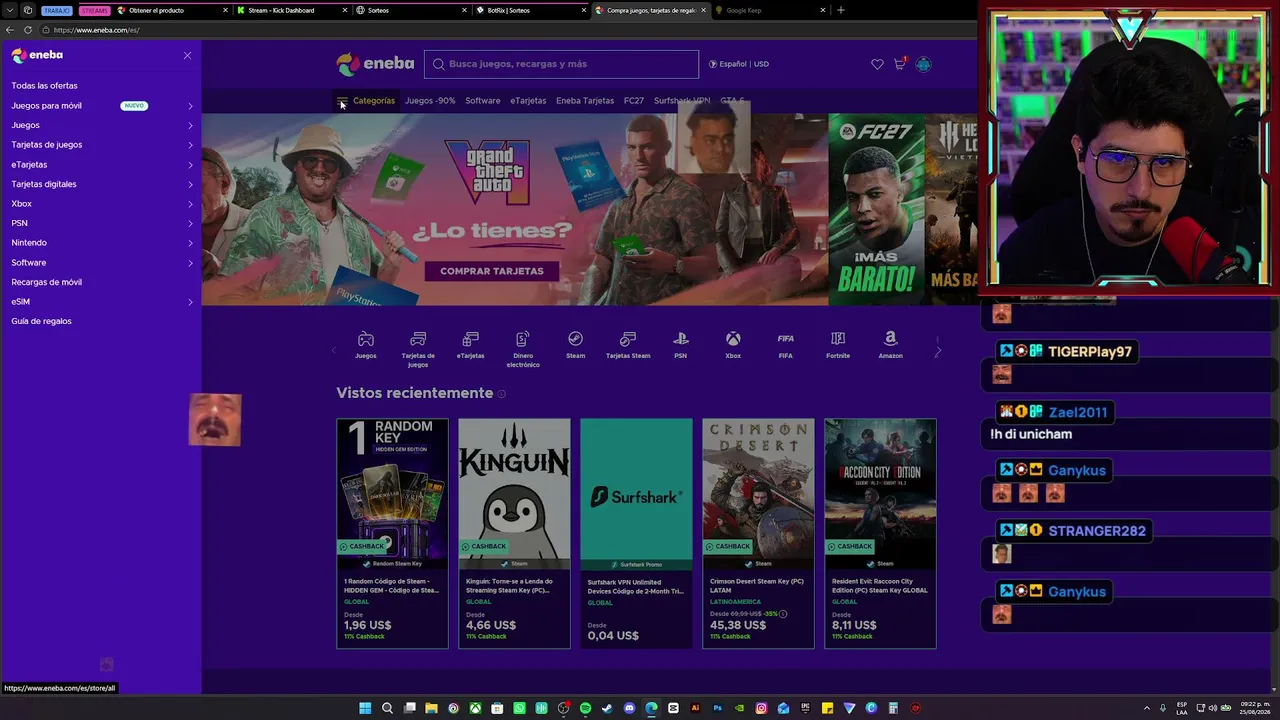Open the user profile avatar
The image size is (1280, 720).
(923, 64)
